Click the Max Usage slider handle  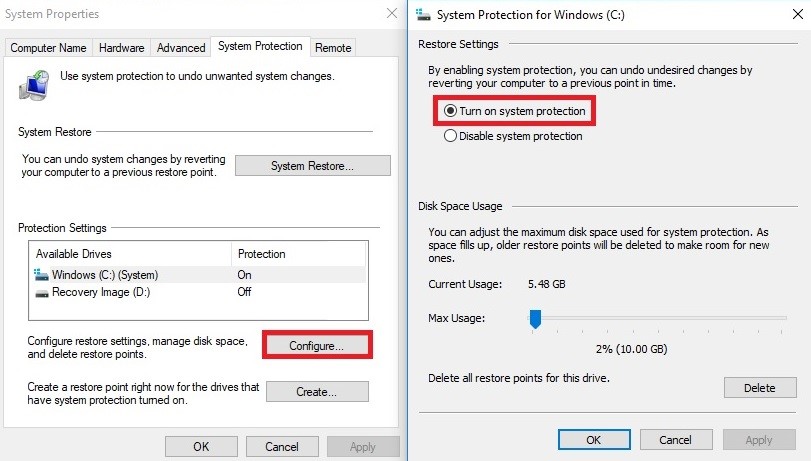tap(535, 319)
